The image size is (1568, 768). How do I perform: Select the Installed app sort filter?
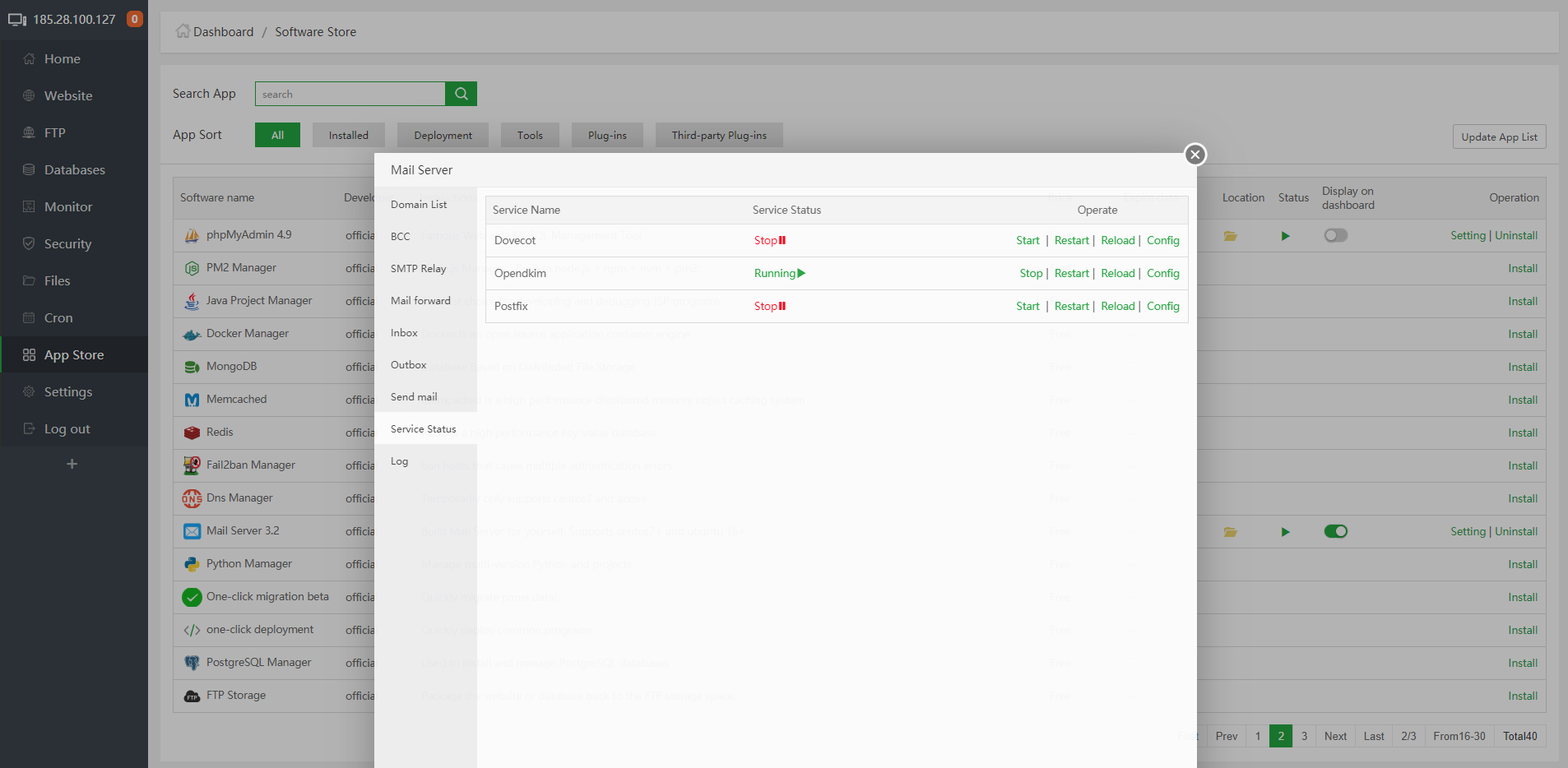point(348,136)
